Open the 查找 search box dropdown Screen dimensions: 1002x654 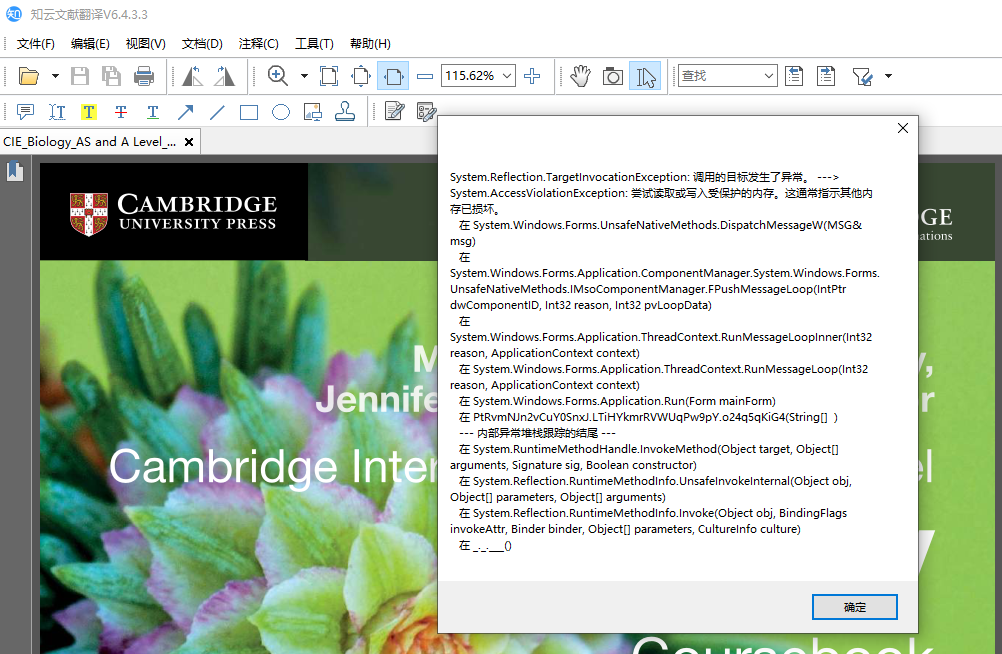[769, 76]
